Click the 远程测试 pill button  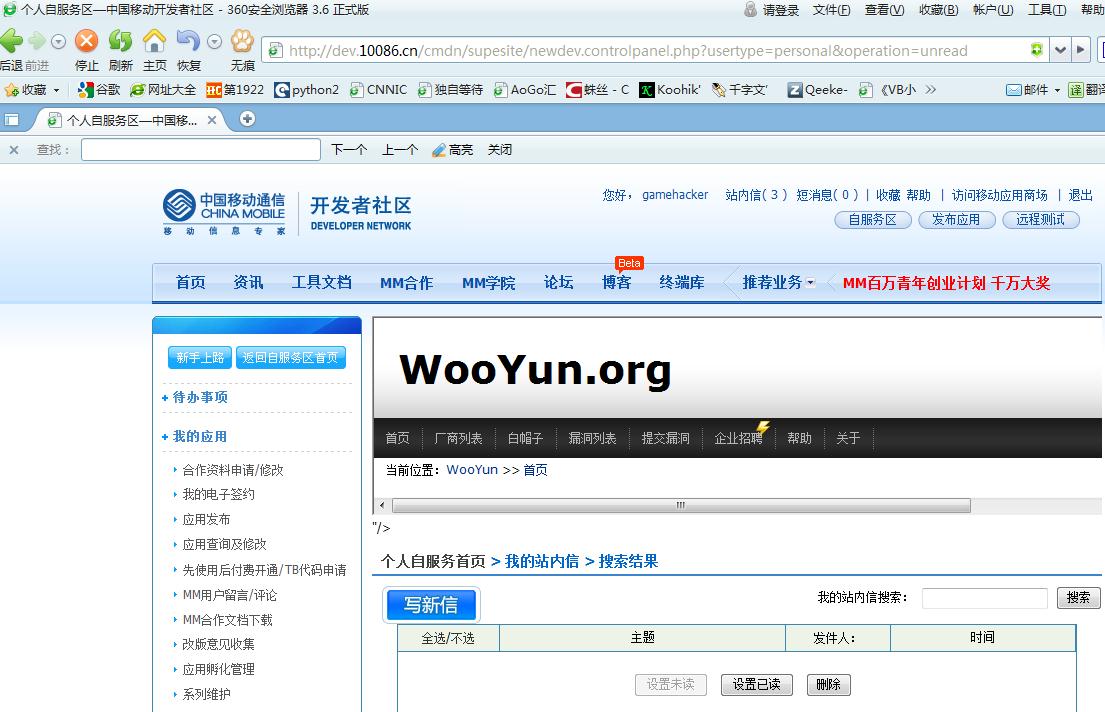[1040, 220]
